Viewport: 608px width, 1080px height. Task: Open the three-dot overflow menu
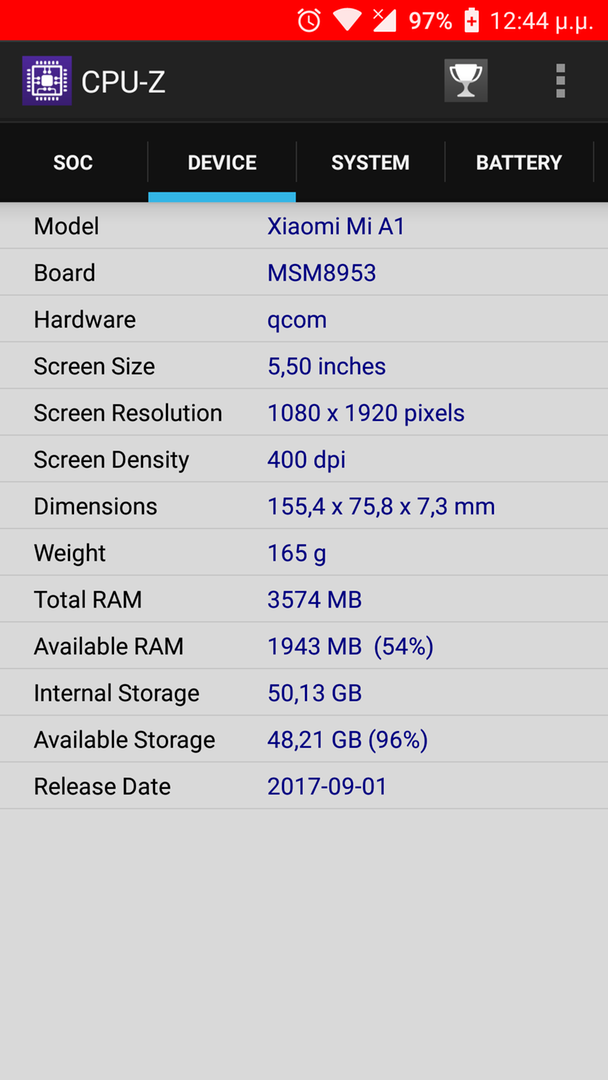(560, 81)
